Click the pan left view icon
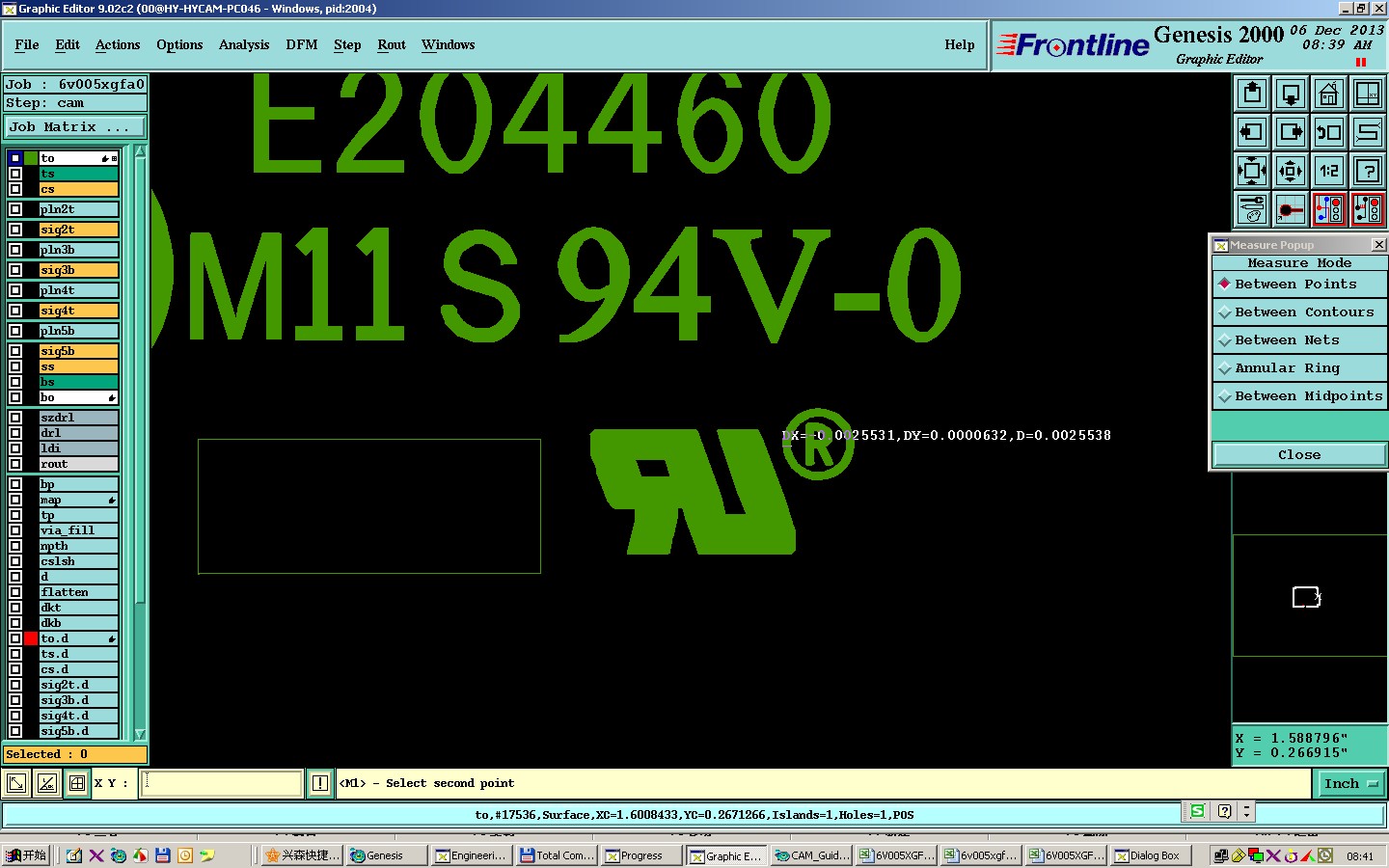The image size is (1389, 868). 1252,132
